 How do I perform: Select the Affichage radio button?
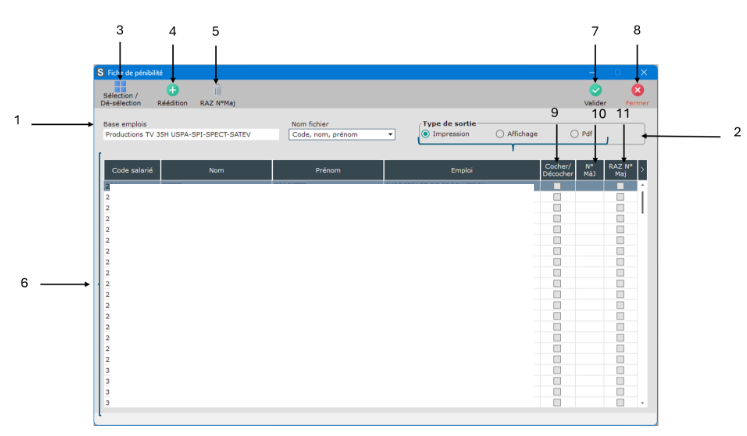500,133
